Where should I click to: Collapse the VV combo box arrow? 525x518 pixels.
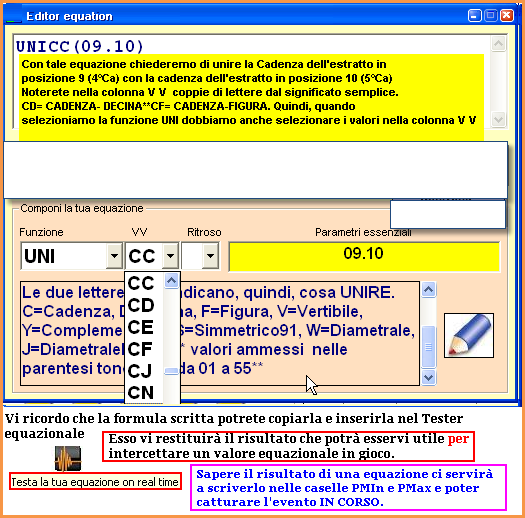[x=170, y=256]
